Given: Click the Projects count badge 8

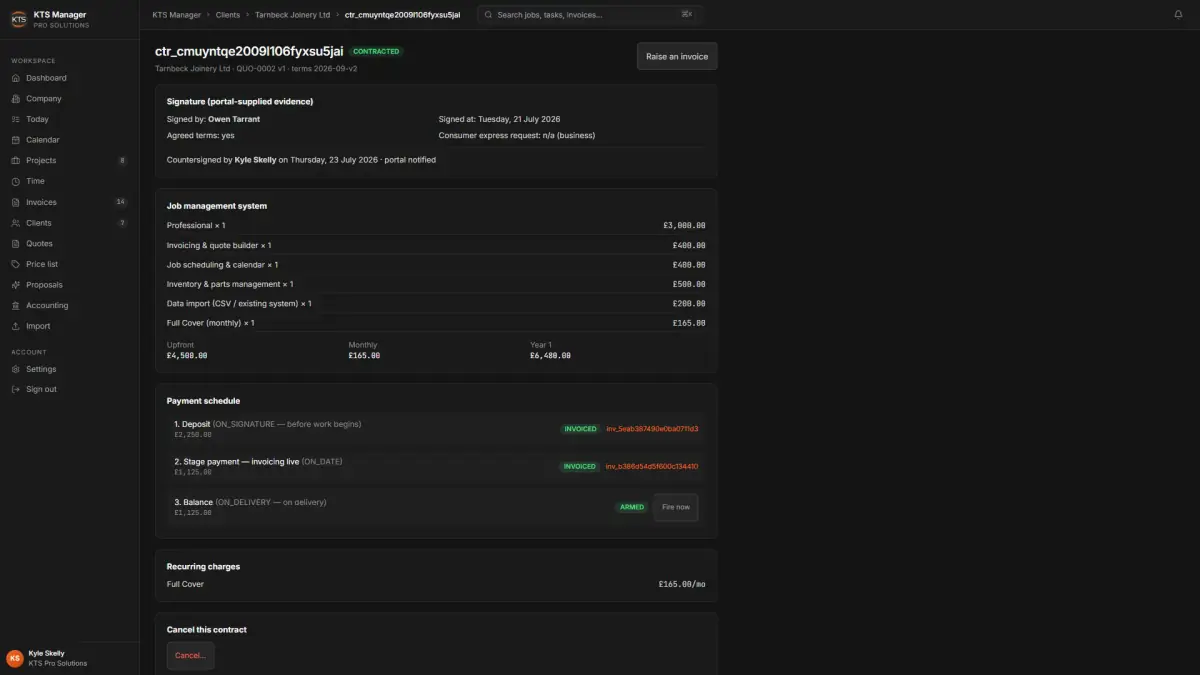Looking at the screenshot, I should tap(122, 160).
